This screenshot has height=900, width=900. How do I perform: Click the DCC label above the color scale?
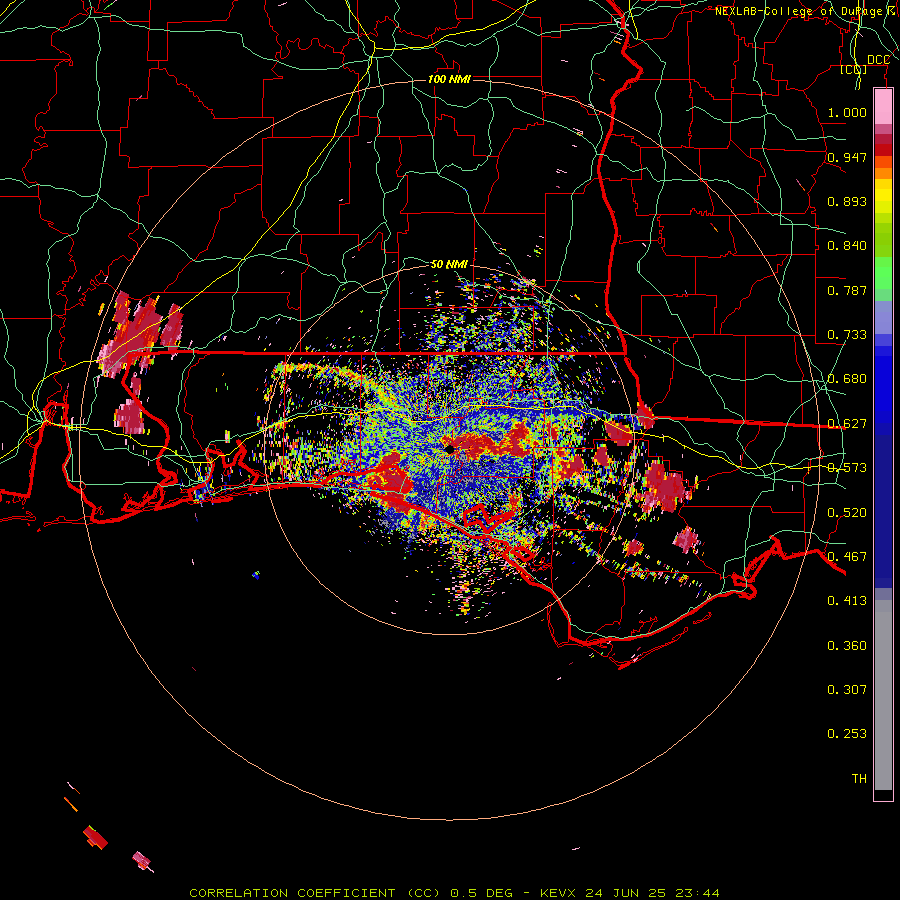[878, 60]
